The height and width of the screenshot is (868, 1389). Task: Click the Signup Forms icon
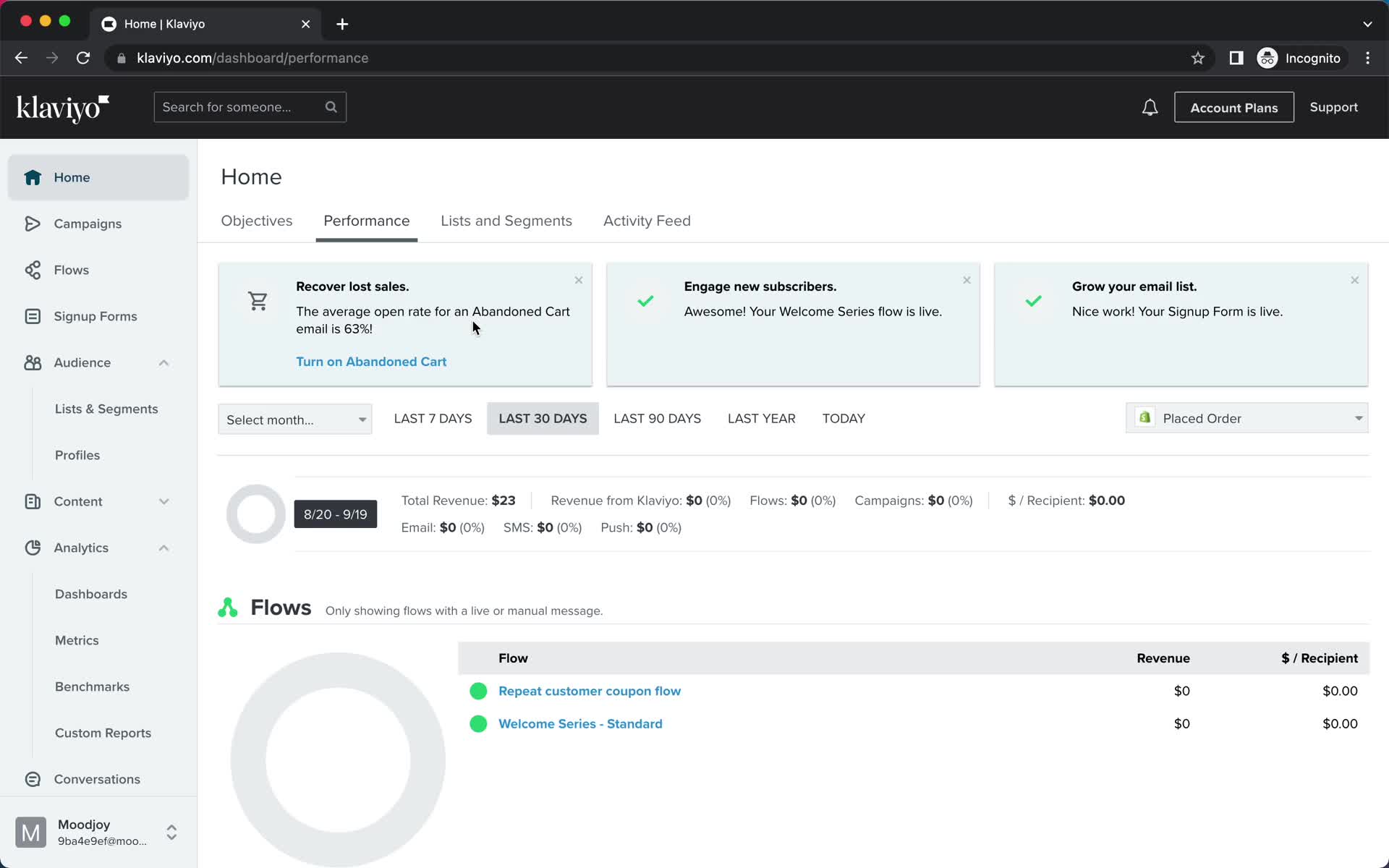33,316
